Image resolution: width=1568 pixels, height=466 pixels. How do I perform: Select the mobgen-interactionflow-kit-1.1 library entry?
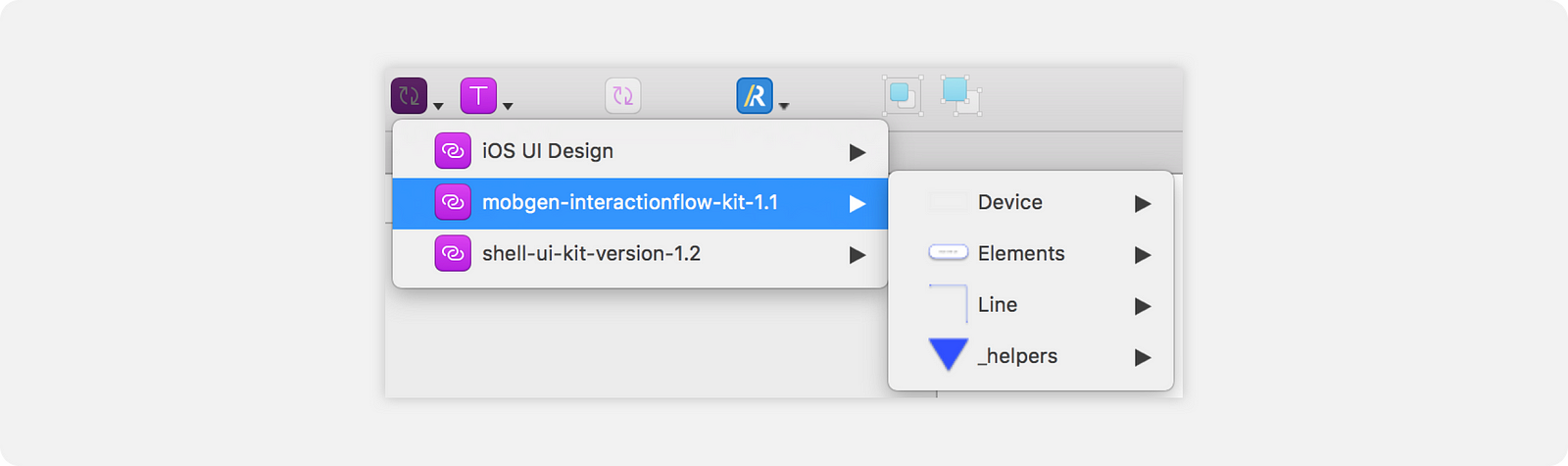(x=640, y=203)
